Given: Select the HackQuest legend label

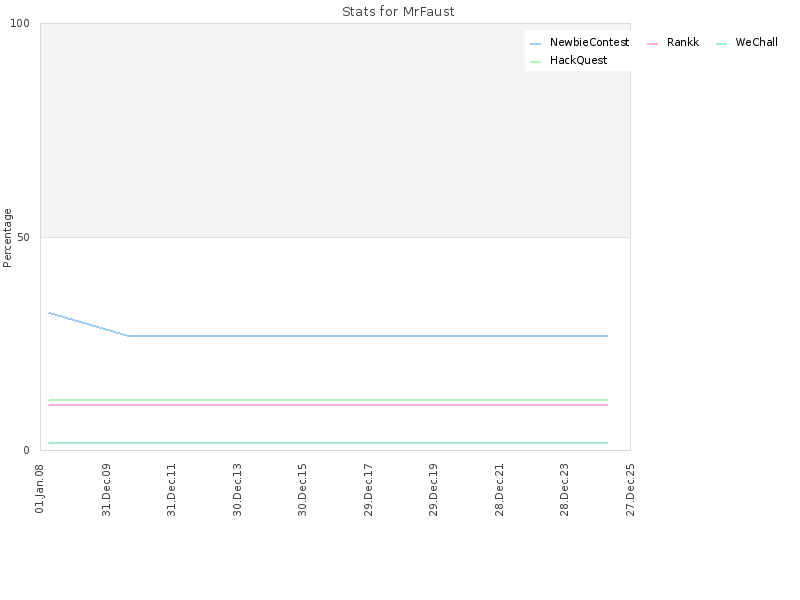Looking at the screenshot, I should point(578,60).
